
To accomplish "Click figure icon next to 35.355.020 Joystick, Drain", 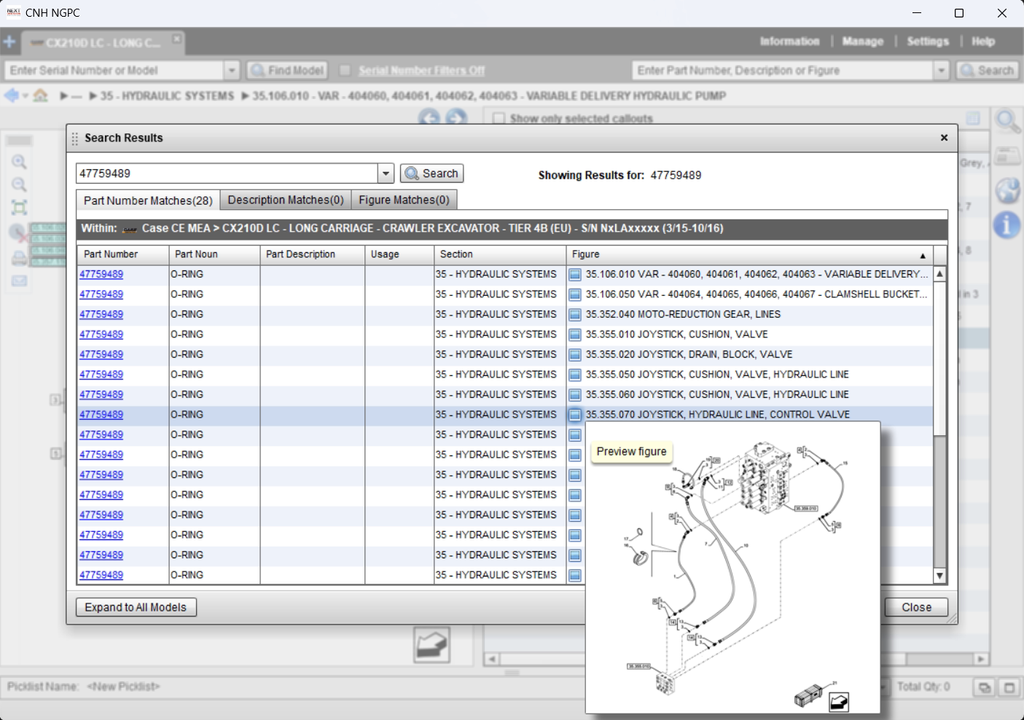I will [x=575, y=354].
